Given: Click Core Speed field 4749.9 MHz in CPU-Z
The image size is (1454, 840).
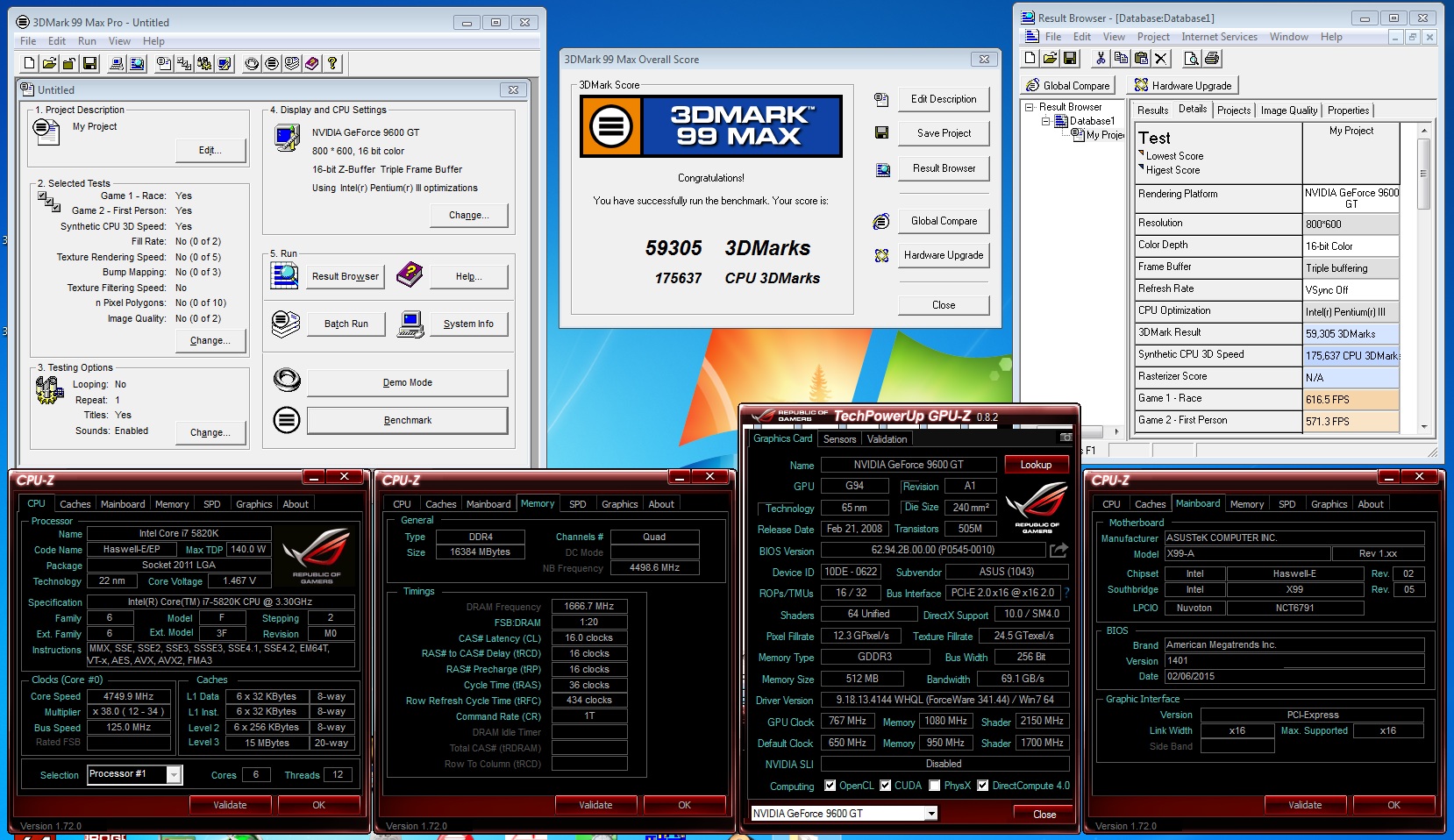Looking at the screenshot, I should (x=128, y=696).
